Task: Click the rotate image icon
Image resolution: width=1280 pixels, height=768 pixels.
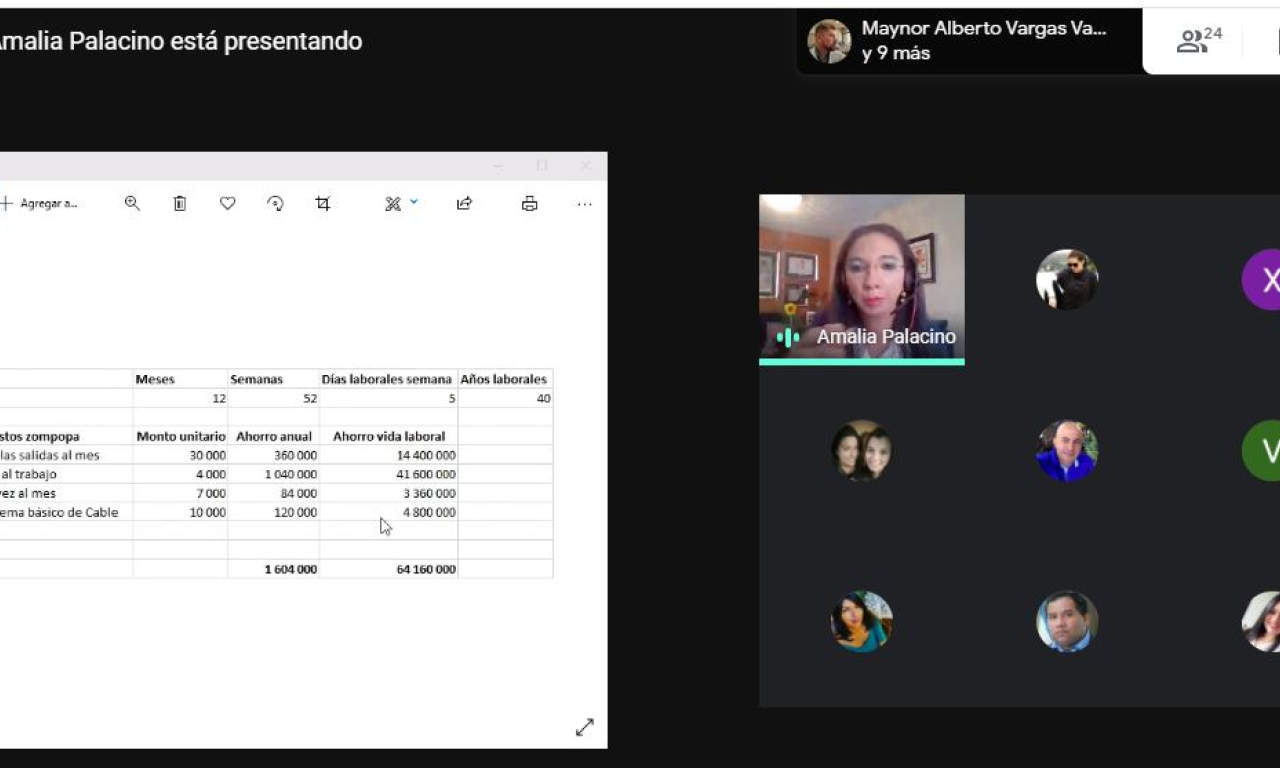Action: [275, 204]
